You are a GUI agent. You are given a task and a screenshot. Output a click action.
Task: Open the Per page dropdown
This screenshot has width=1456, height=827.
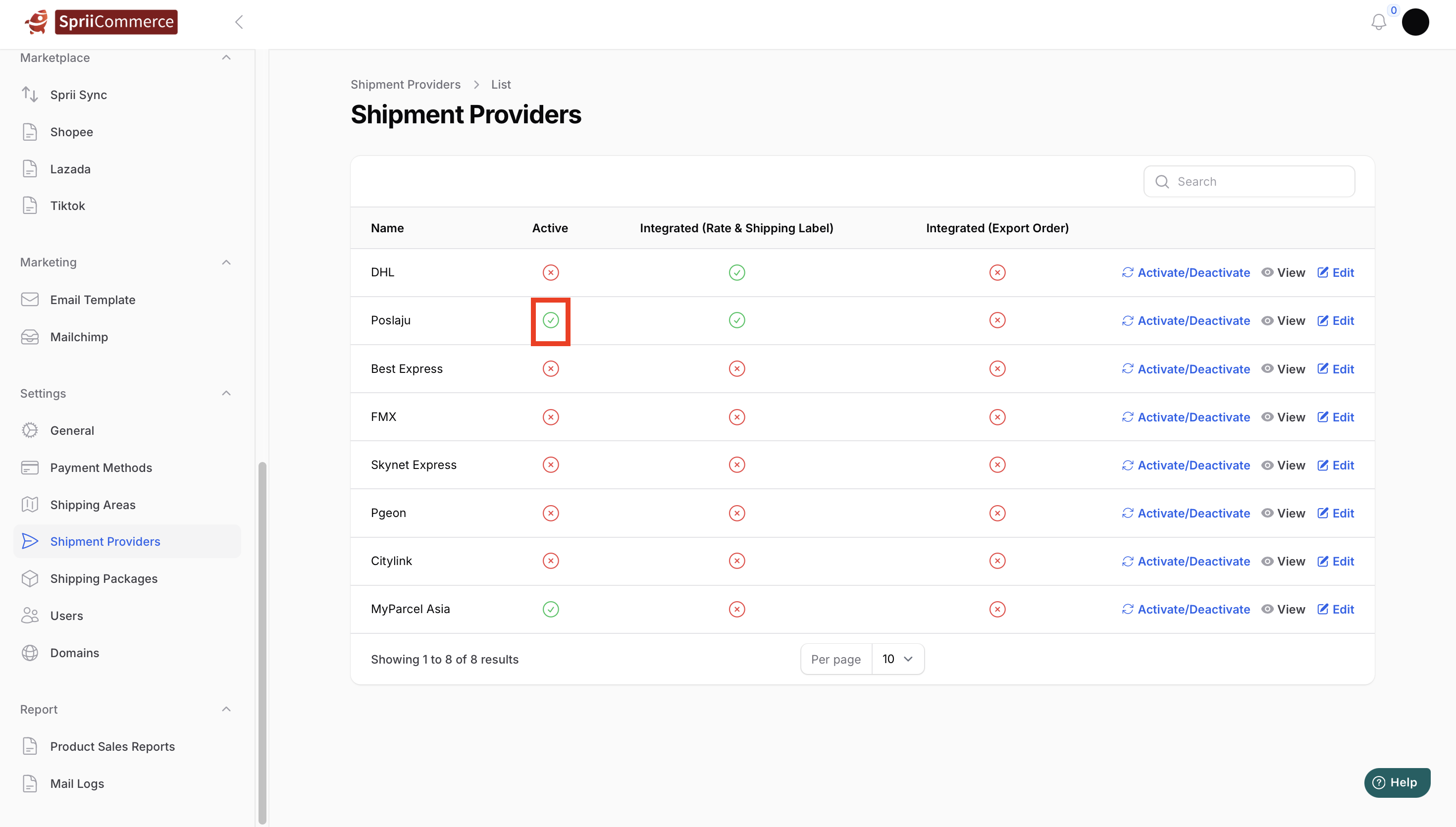[x=897, y=659]
